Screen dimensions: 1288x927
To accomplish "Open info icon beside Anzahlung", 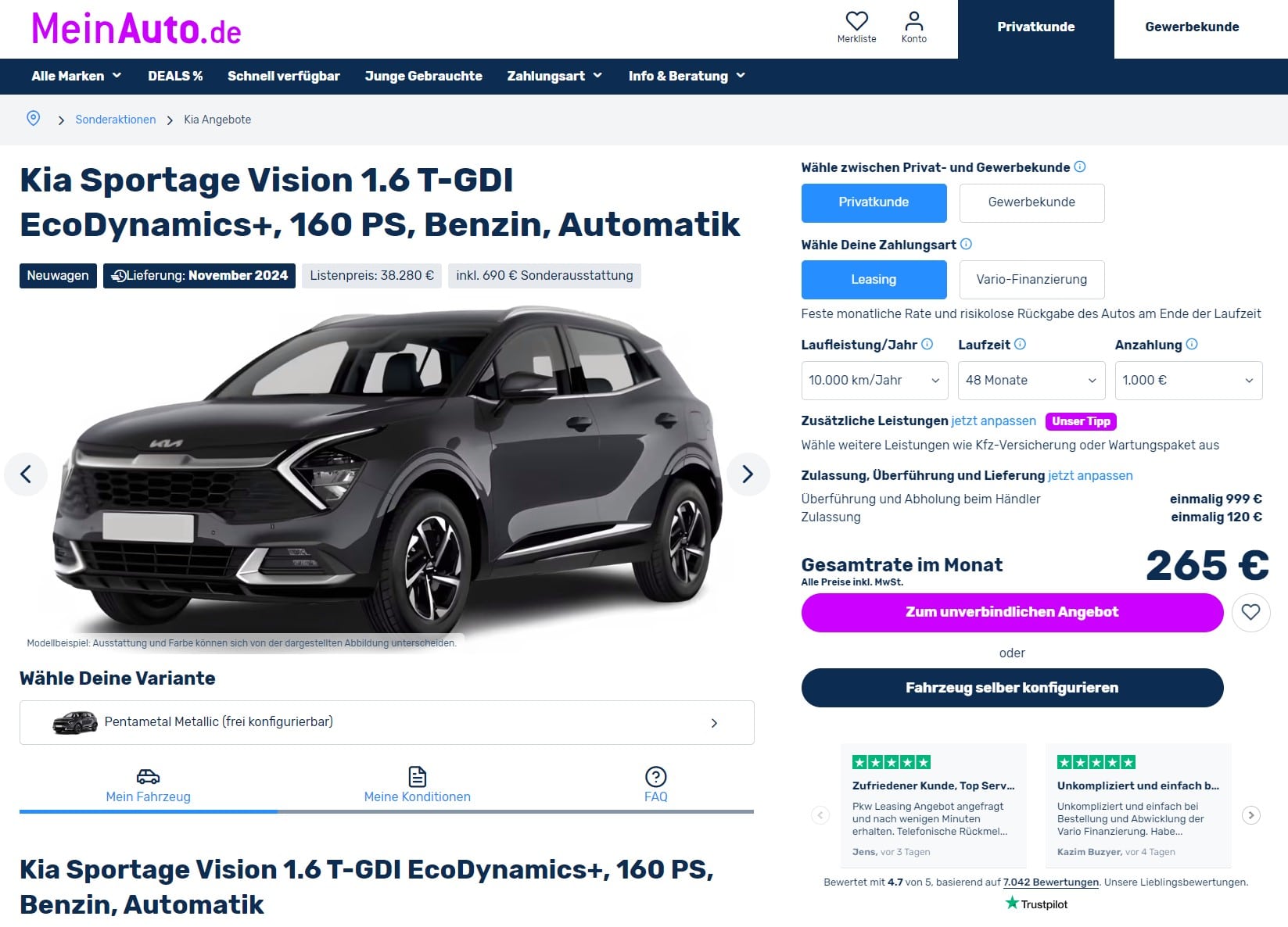I will pyautogui.click(x=1191, y=344).
